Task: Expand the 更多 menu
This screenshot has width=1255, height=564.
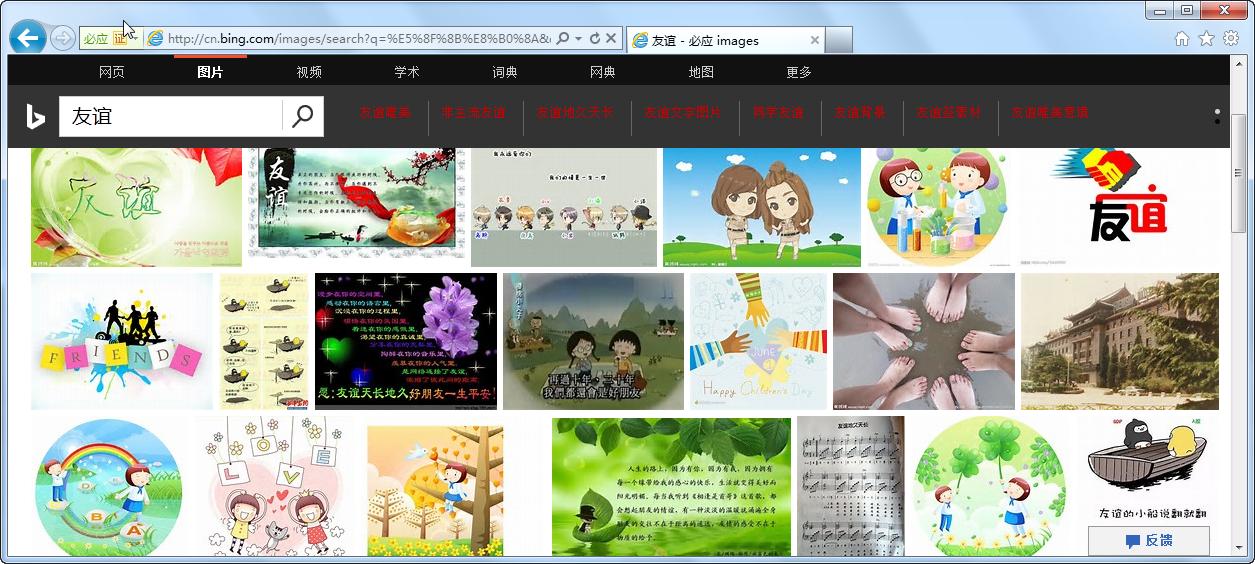Action: pyautogui.click(x=799, y=72)
